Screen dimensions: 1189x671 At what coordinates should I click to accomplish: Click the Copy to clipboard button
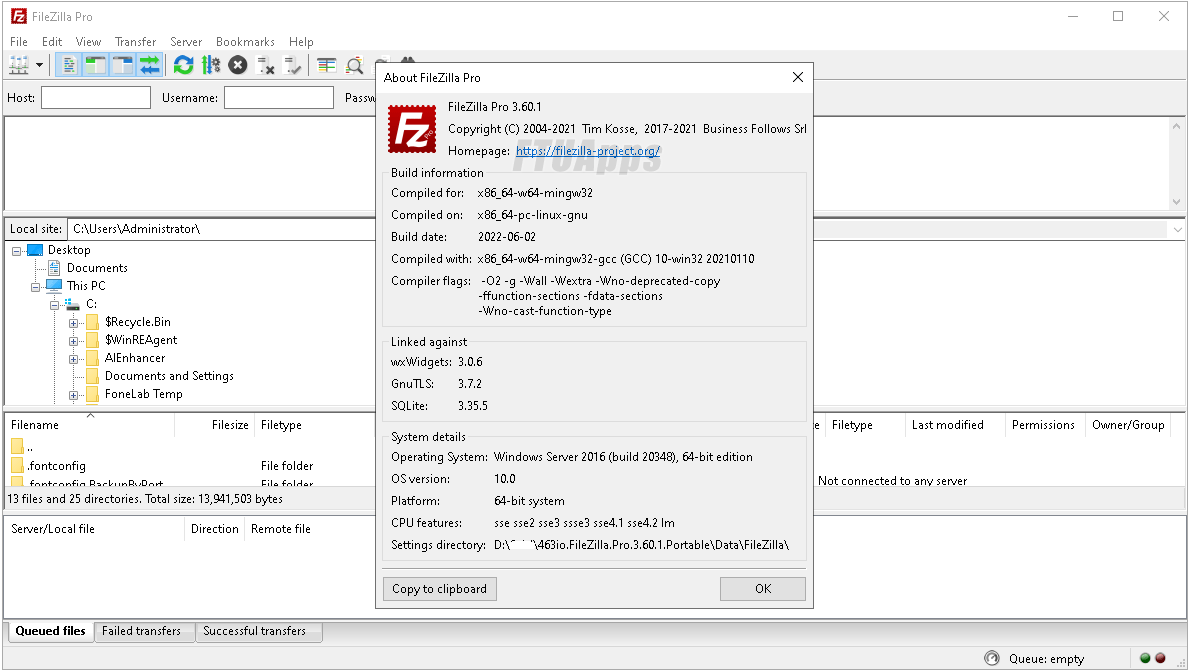point(440,589)
